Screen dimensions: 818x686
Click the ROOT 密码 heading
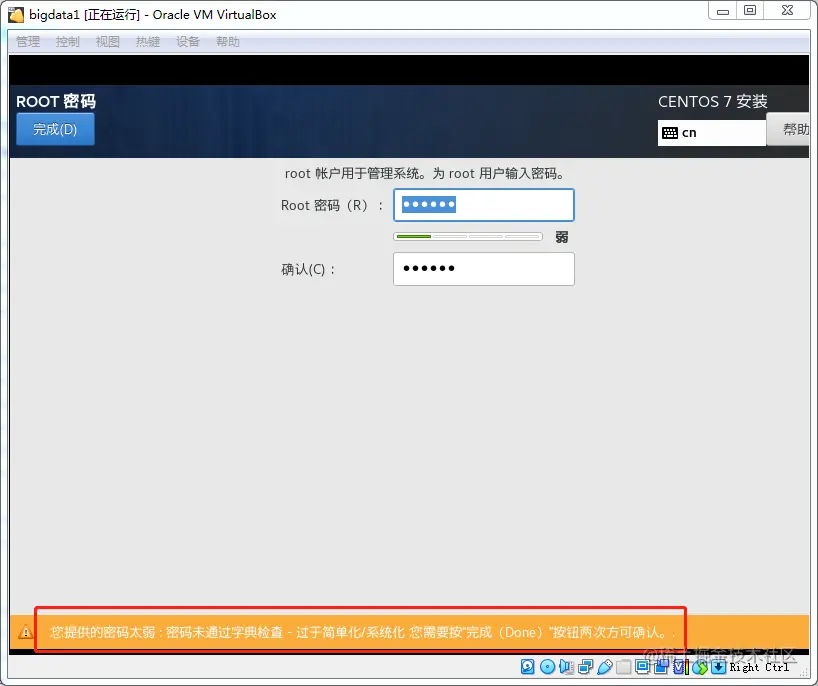point(56,101)
